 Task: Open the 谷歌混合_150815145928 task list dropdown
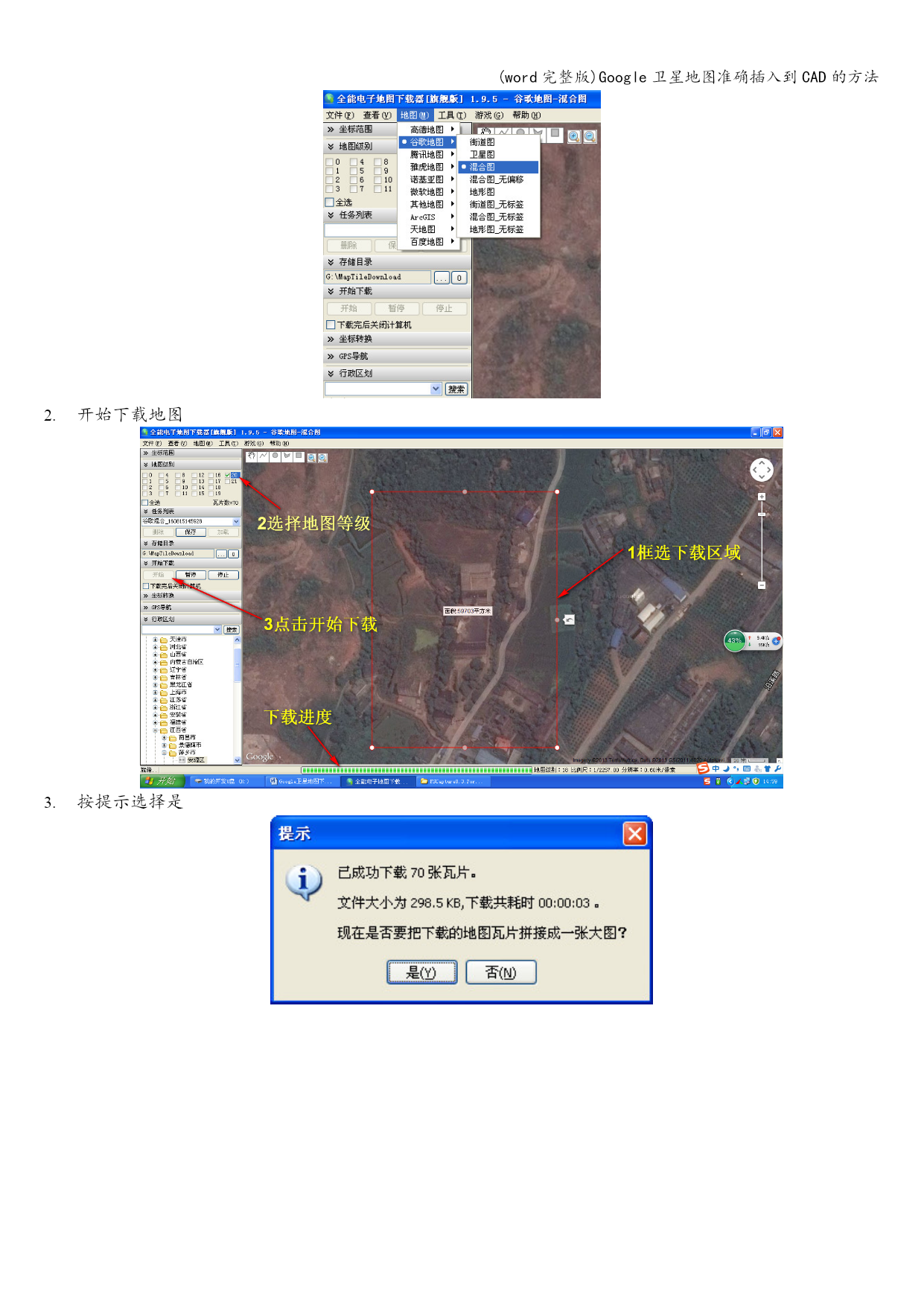236,521
